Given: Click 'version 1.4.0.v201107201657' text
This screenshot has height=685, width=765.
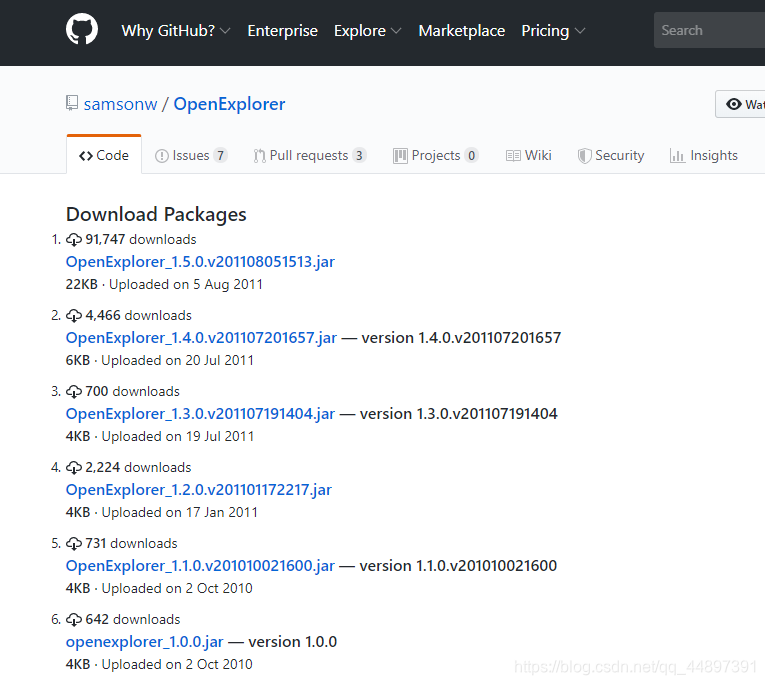Looking at the screenshot, I should (x=461, y=338).
